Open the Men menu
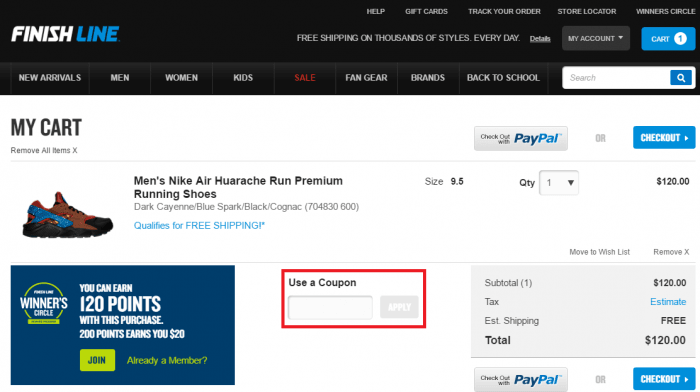This screenshot has width=700, height=392. (x=120, y=78)
